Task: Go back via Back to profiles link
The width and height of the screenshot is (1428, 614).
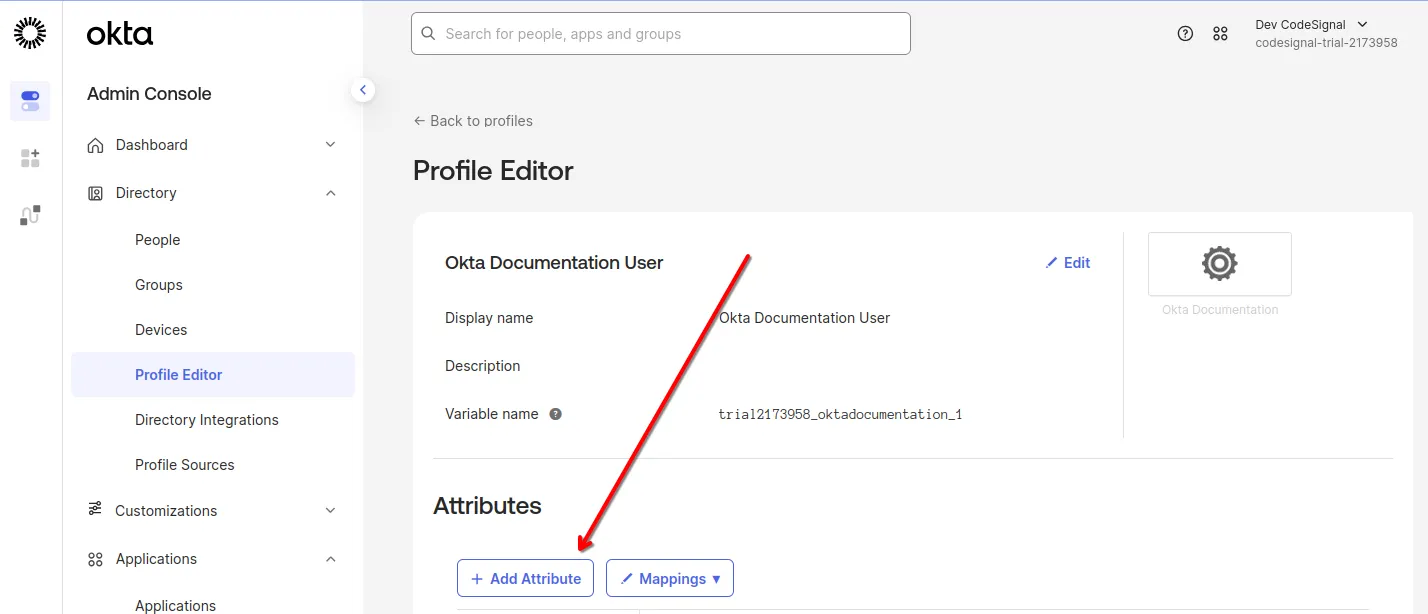Action: tap(473, 121)
